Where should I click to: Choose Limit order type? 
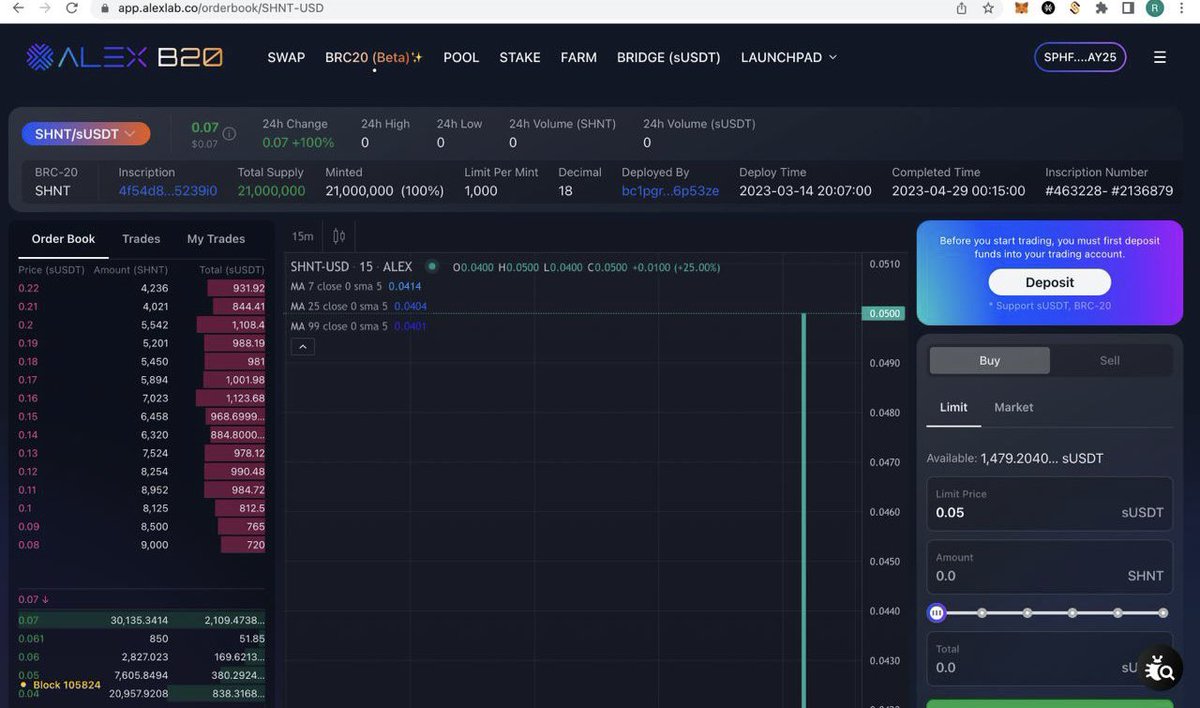click(x=954, y=407)
